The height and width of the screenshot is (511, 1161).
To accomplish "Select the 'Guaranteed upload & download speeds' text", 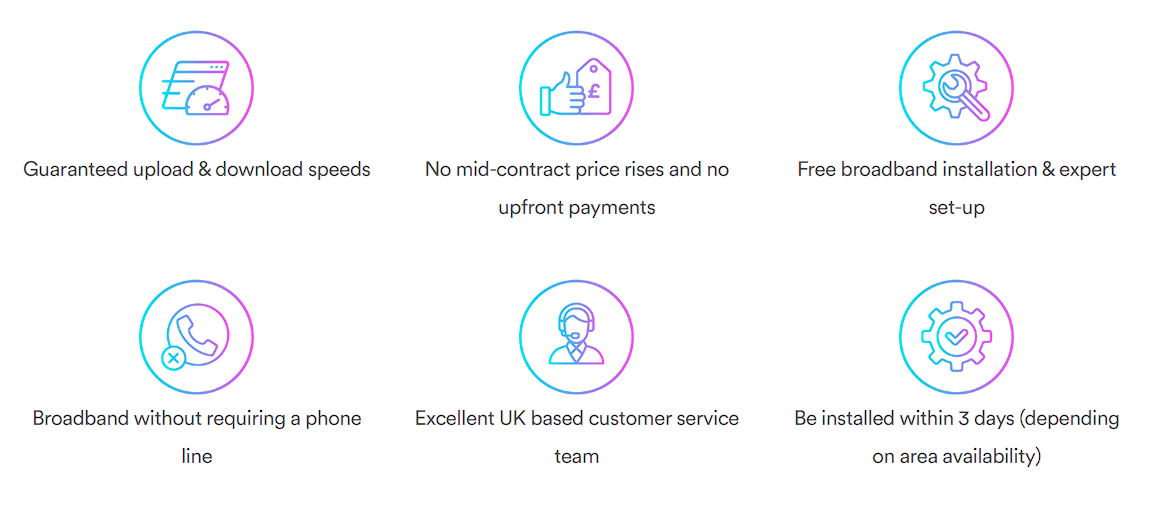I will (196, 170).
